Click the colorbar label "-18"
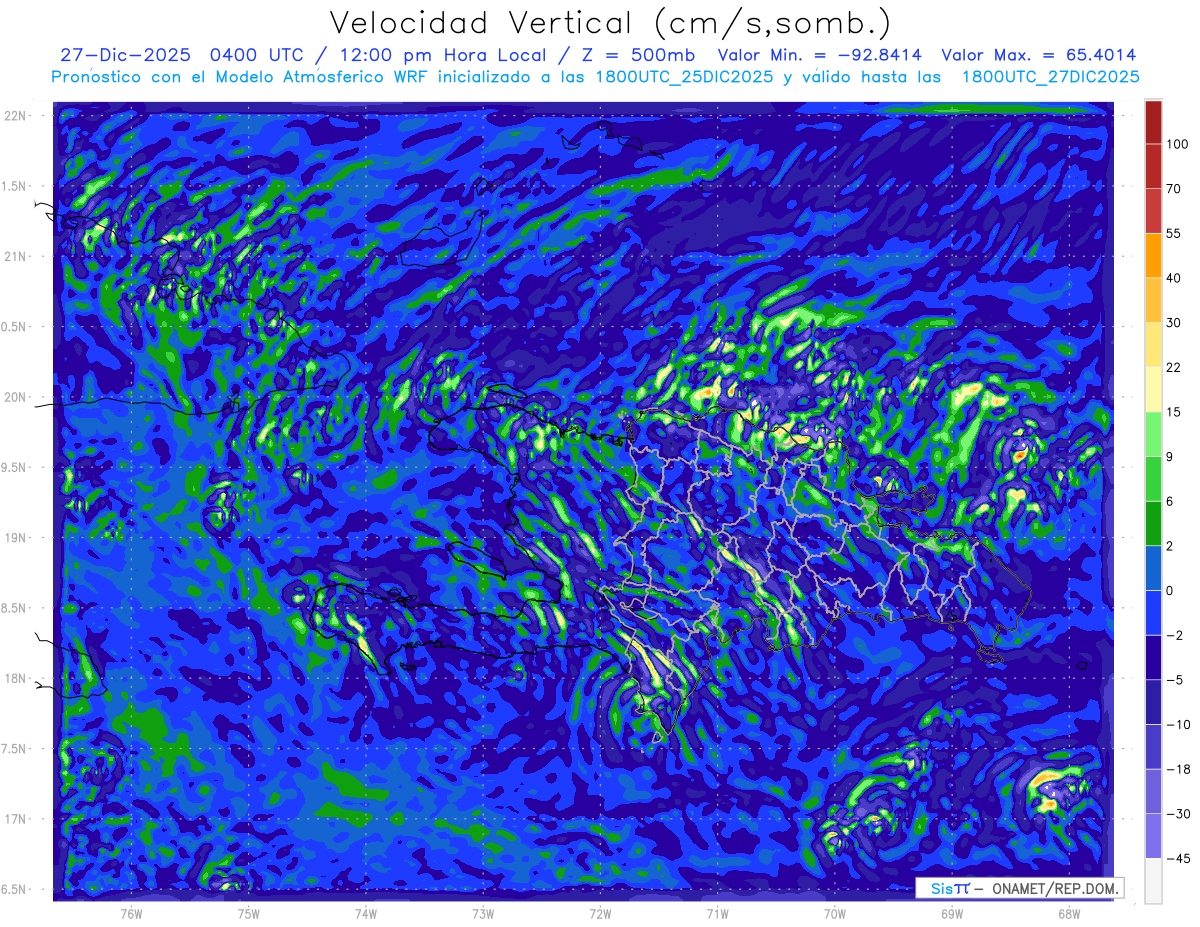Image resolution: width=1200 pixels, height=927 pixels. coord(1176,769)
